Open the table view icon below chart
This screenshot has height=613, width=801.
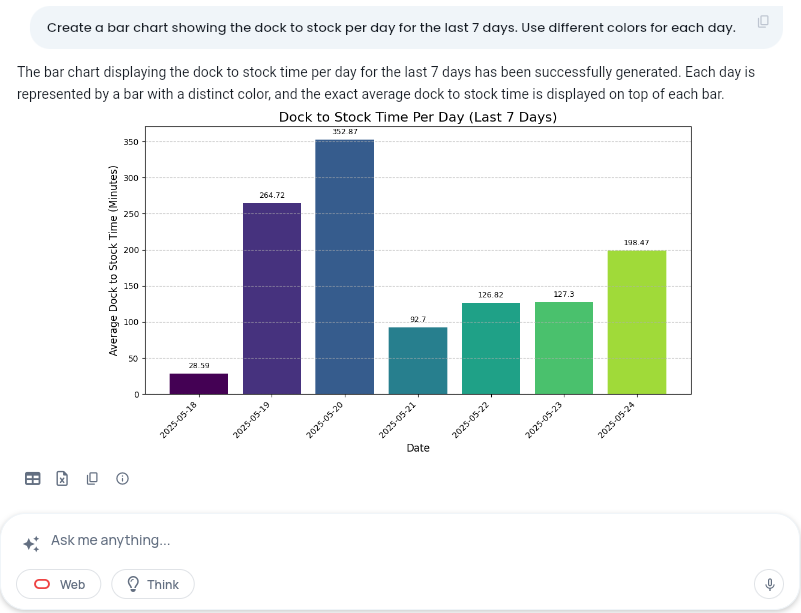coord(33,479)
